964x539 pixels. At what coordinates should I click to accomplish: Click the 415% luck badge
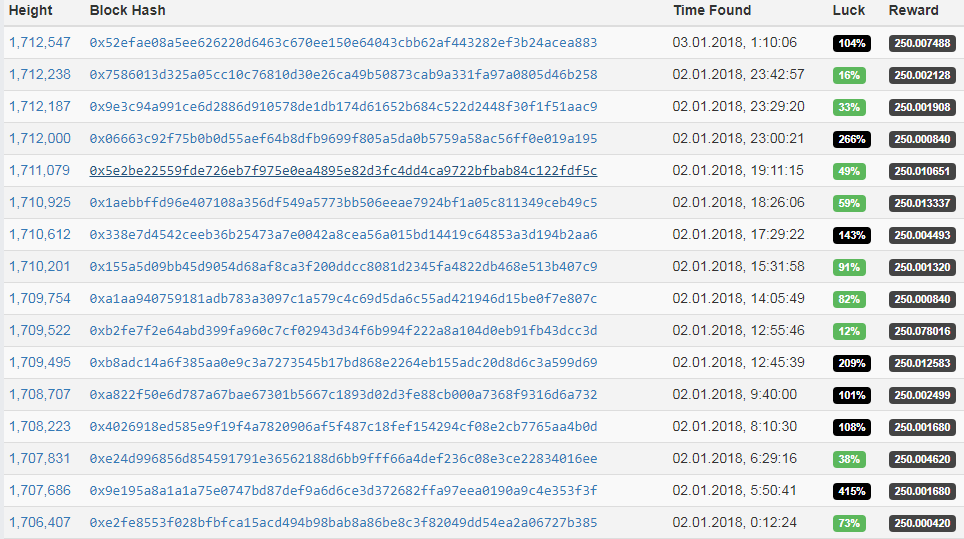[852, 491]
